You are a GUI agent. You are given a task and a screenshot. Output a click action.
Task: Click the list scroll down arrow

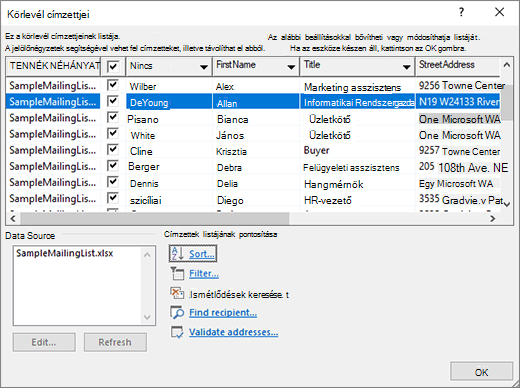[x=507, y=204]
